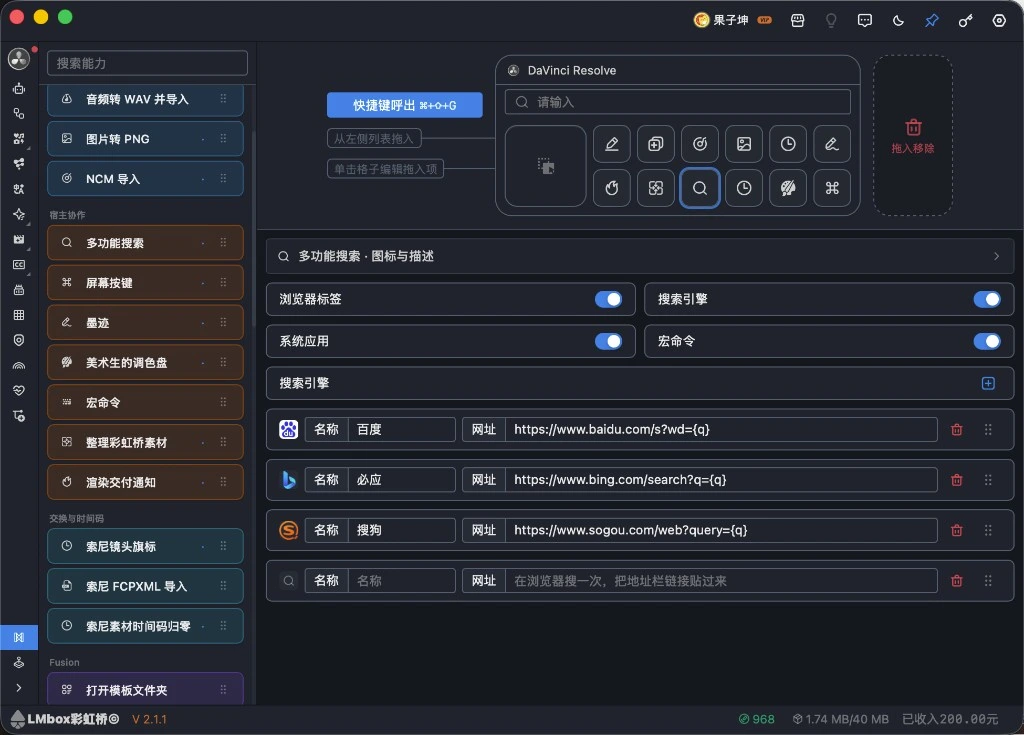
Task: Expand the sidebar with bottom chevron
Action: (19, 687)
